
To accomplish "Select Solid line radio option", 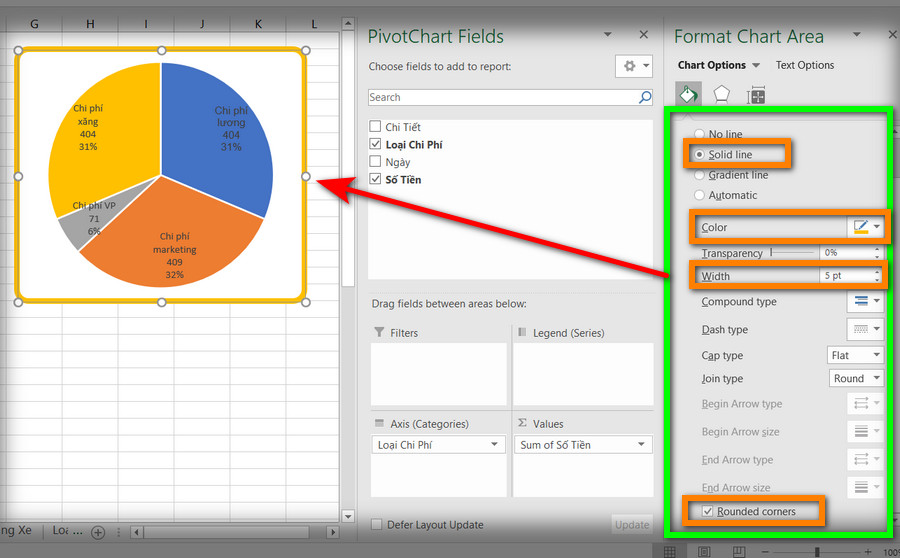I will (x=699, y=154).
